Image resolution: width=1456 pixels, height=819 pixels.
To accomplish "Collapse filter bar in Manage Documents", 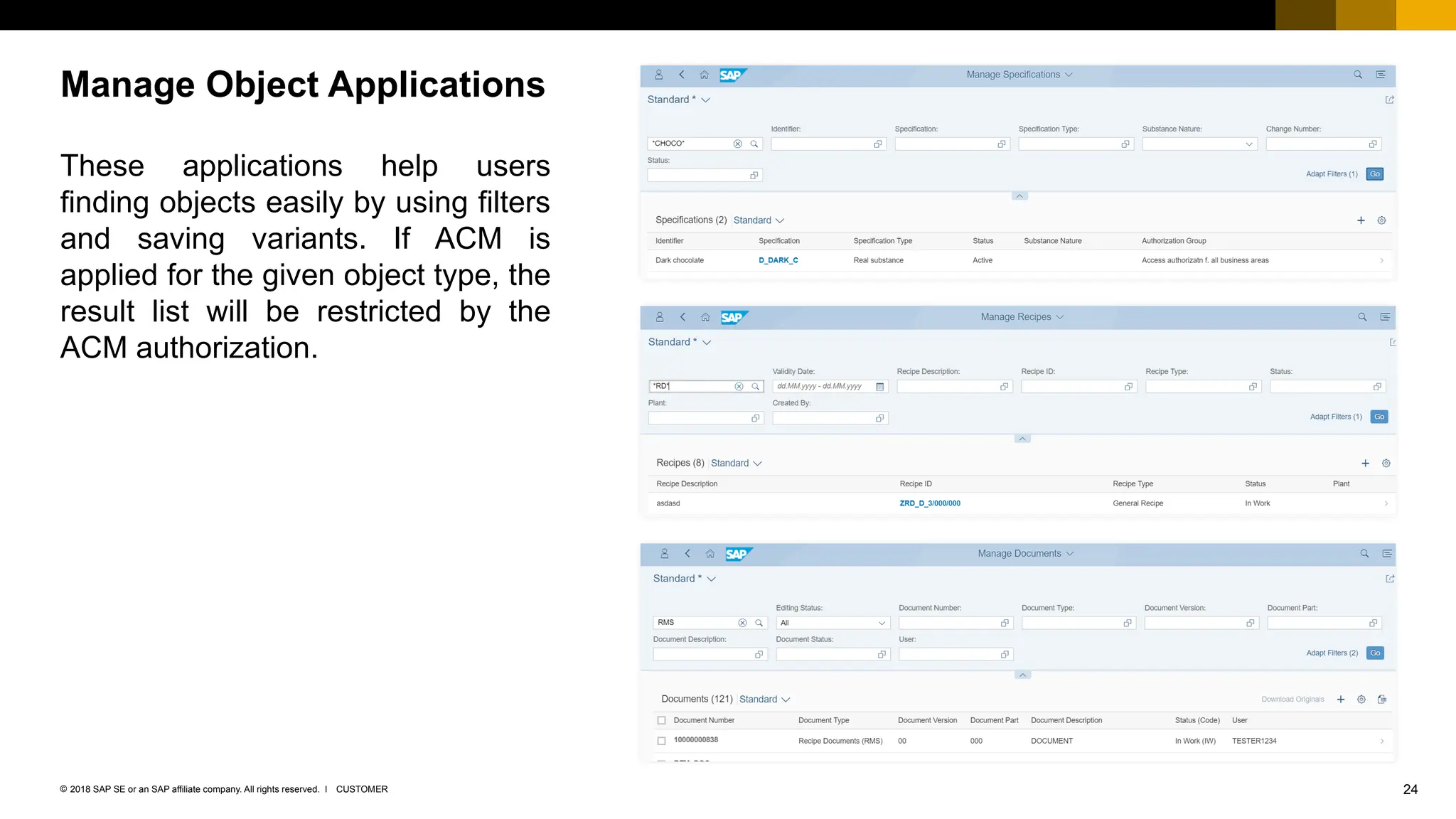I will point(1022,675).
